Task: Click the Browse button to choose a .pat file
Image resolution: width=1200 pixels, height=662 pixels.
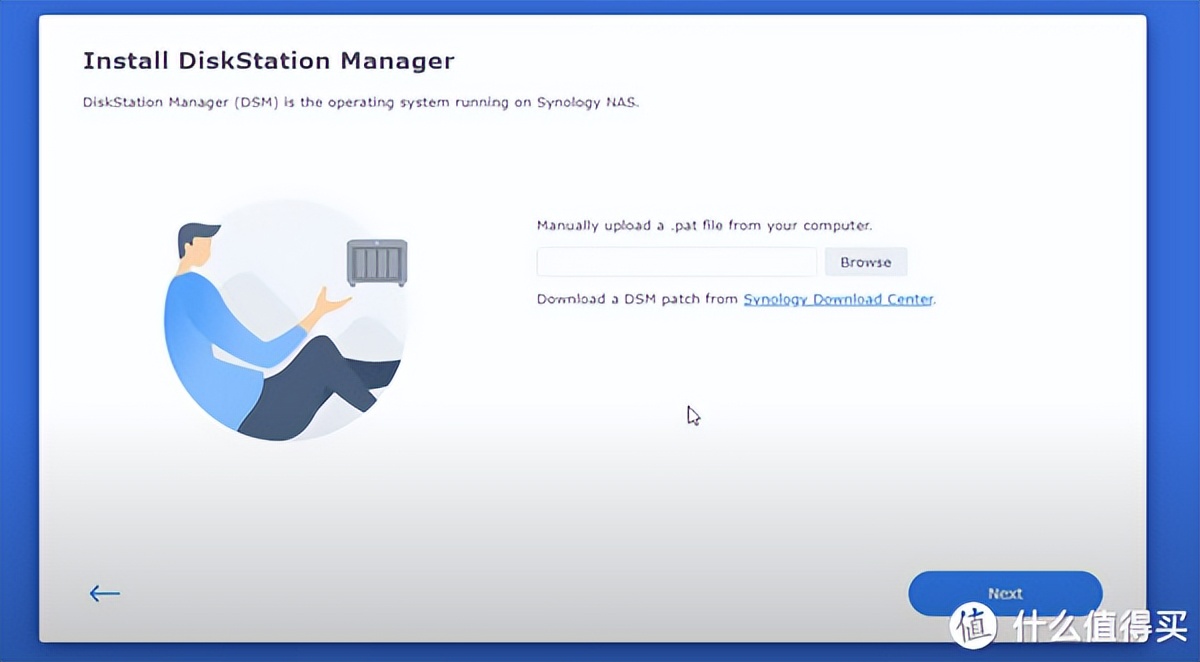Action: [866, 262]
